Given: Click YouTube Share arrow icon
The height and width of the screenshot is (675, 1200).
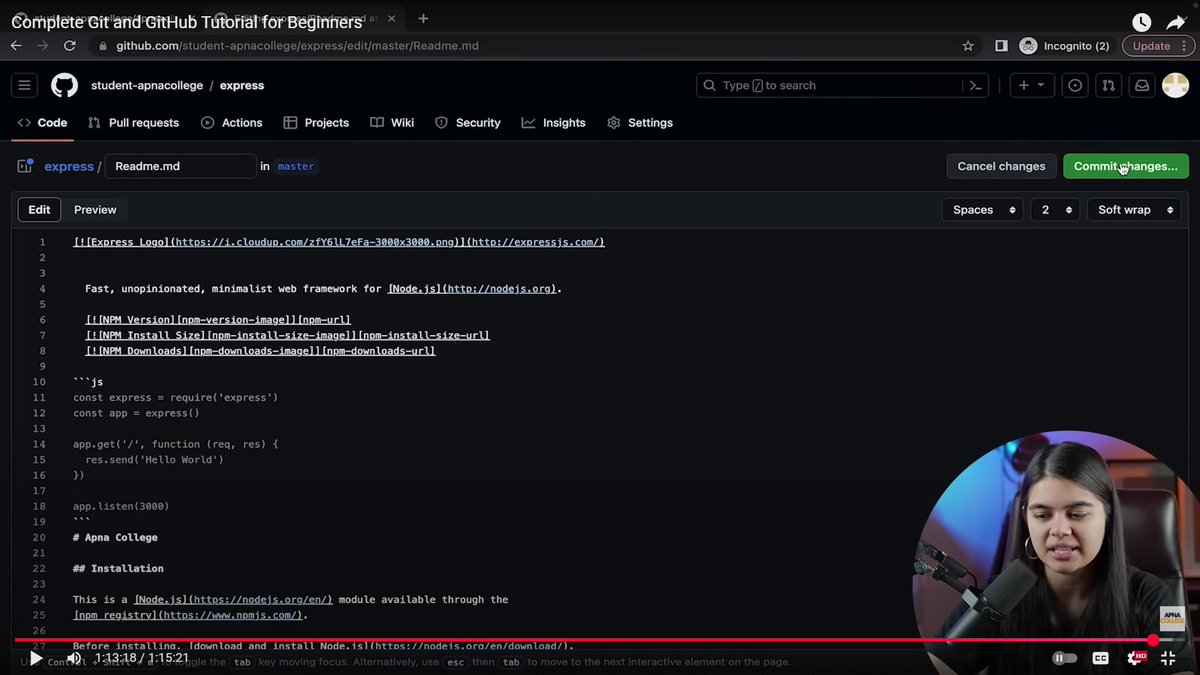Looking at the screenshot, I should (1176, 23).
